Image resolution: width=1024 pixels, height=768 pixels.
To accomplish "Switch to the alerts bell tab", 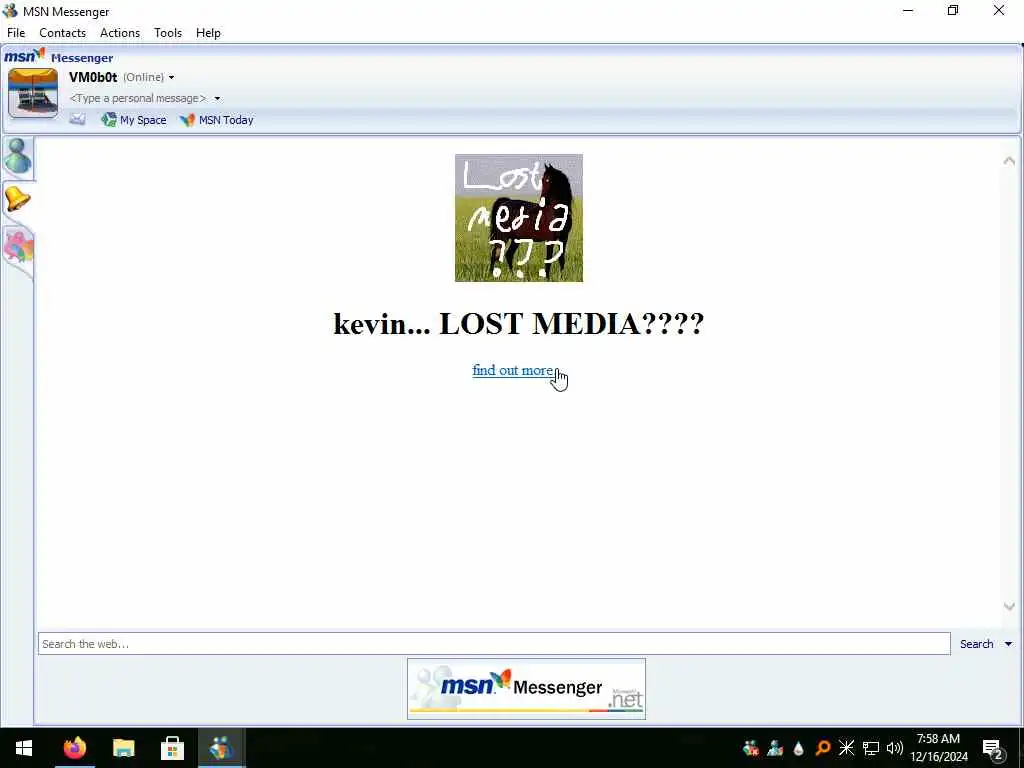I will pyautogui.click(x=18, y=199).
